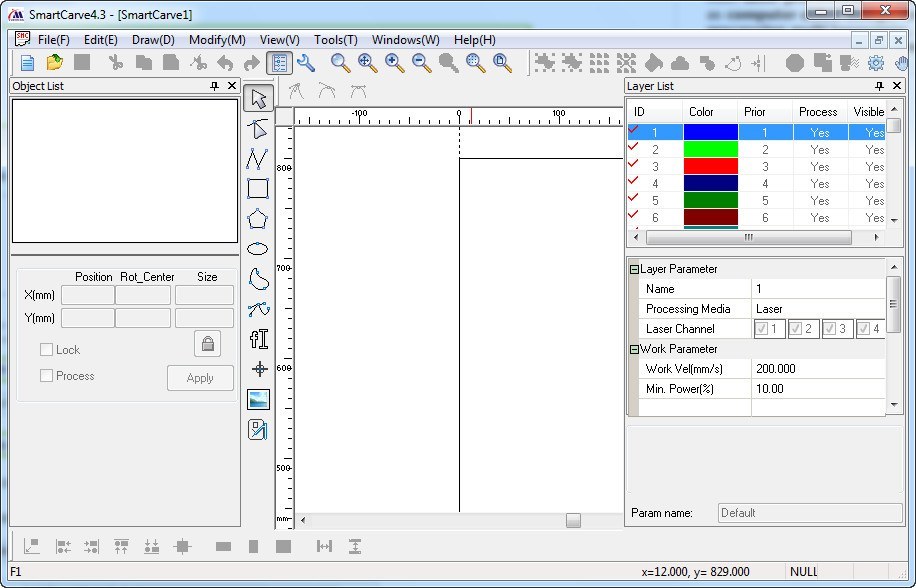The height and width of the screenshot is (588, 916).
Task: Toggle the Process checkbox
Action: pos(46,376)
